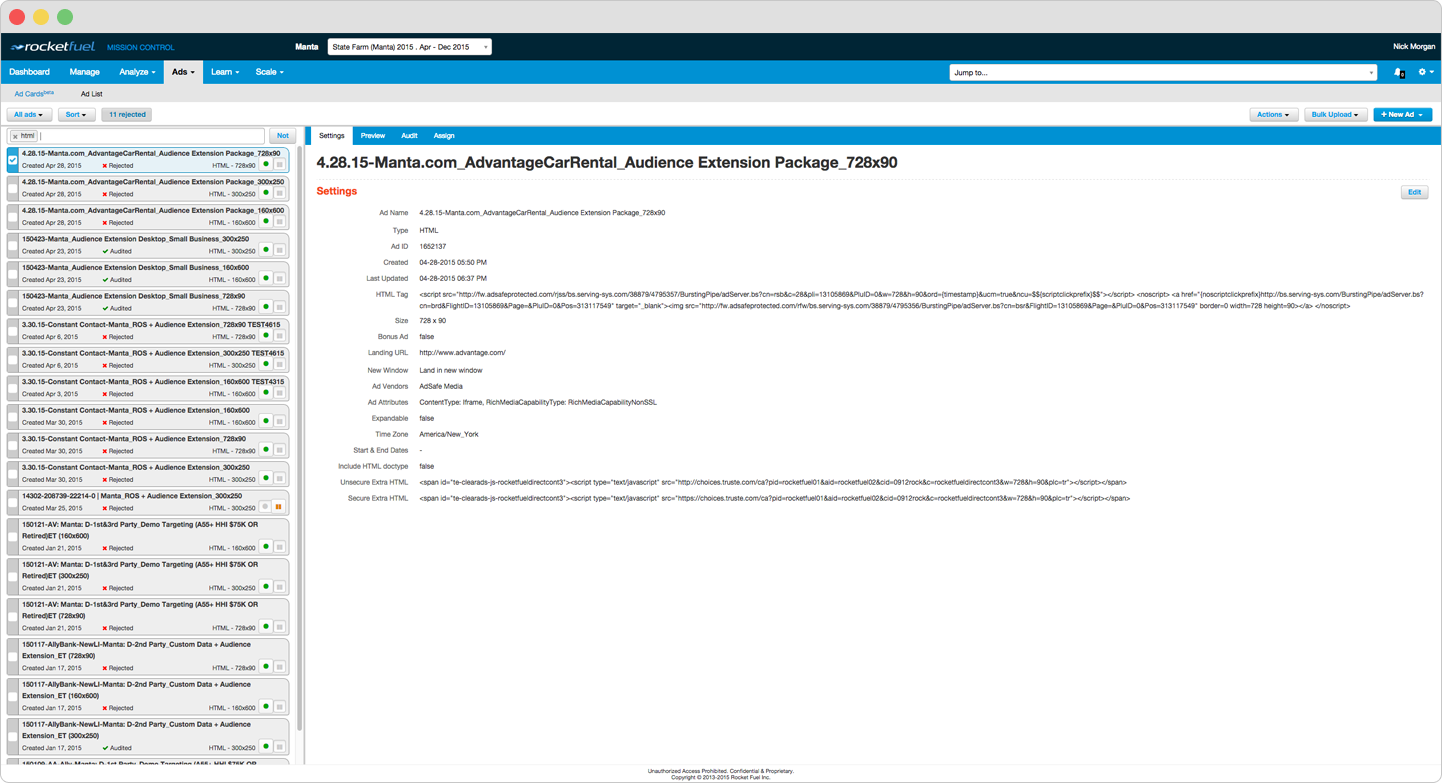This screenshot has width=1442, height=783.
Task: Click the green status dot on 150117-AllyBank (300x250) ad
Action: [266, 747]
